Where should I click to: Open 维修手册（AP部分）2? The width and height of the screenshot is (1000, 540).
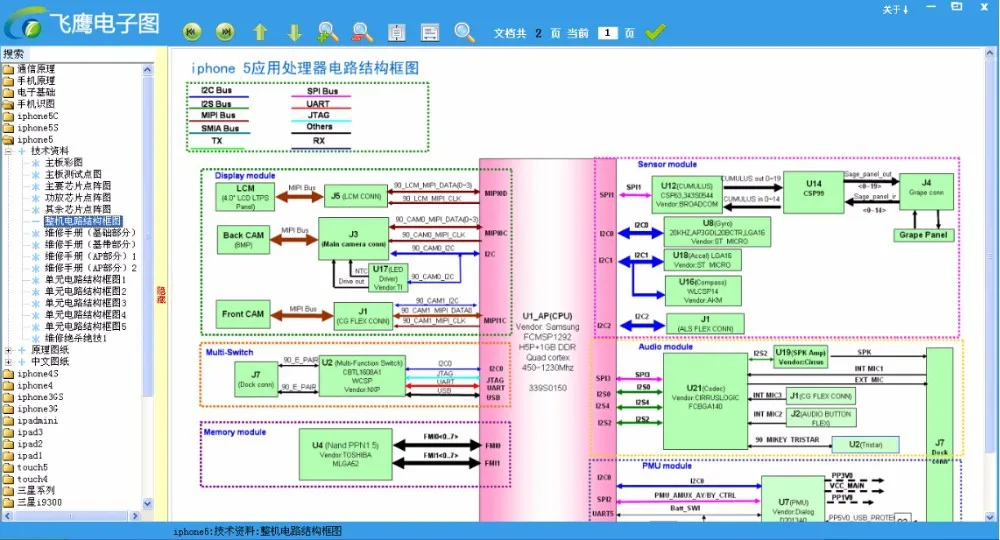(x=91, y=268)
